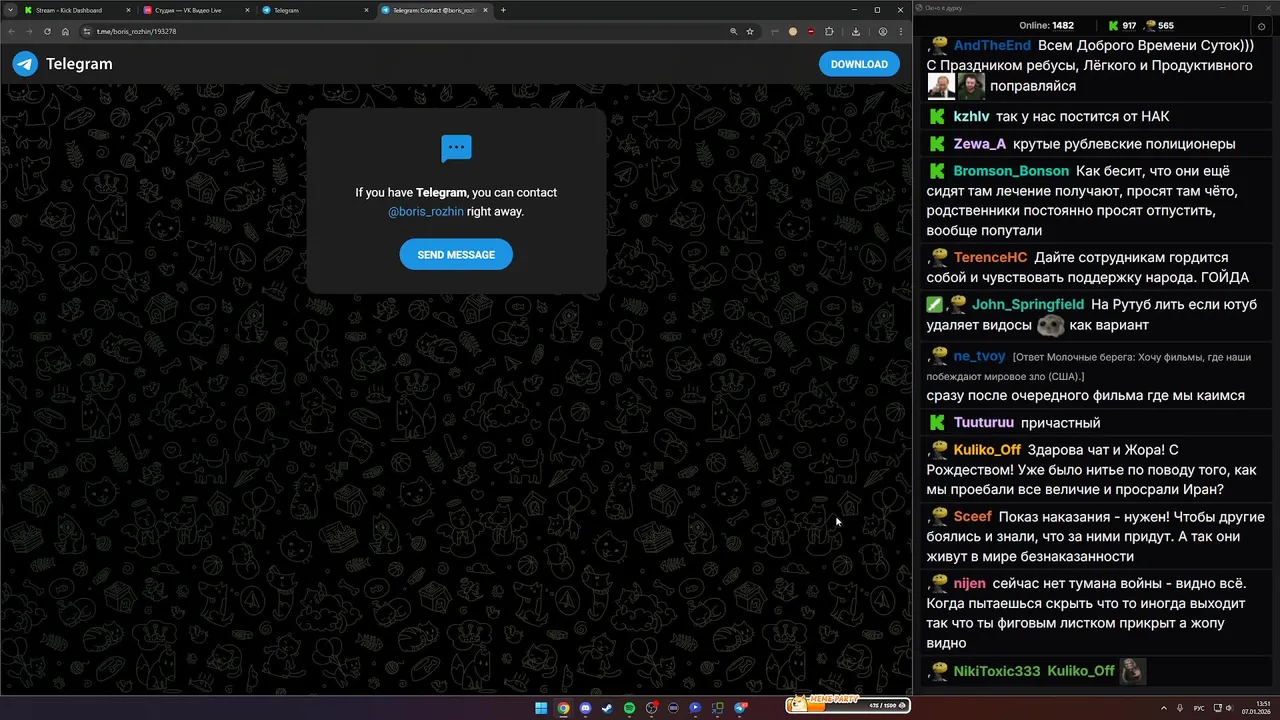Click the username Tuuturuu in chat
The height and width of the screenshot is (720, 1280).
[x=984, y=423]
